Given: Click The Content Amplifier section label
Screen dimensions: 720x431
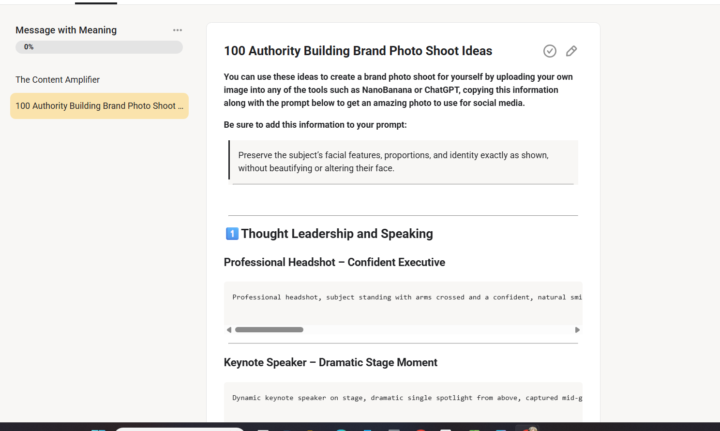Looking at the screenshot, I should [57, 79].
